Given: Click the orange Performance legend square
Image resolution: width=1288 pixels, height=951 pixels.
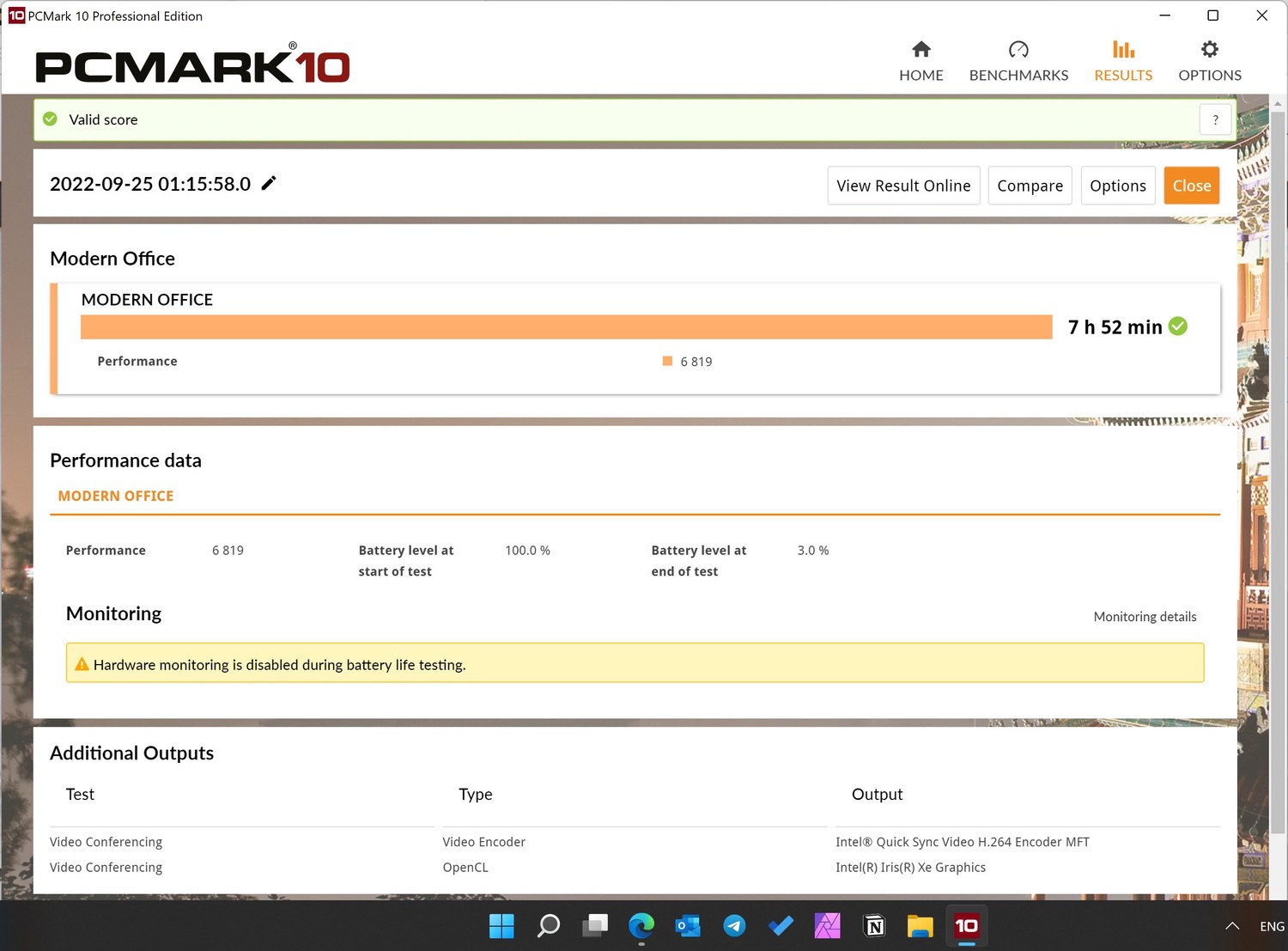Looking at the screenshot, I should (x=667, y=362).
